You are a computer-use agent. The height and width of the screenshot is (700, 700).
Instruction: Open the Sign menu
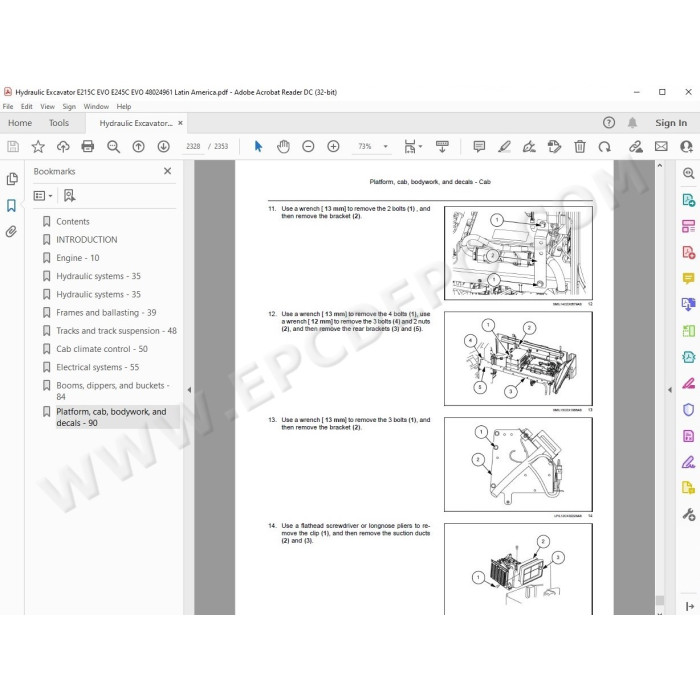(x=69, y=106)
